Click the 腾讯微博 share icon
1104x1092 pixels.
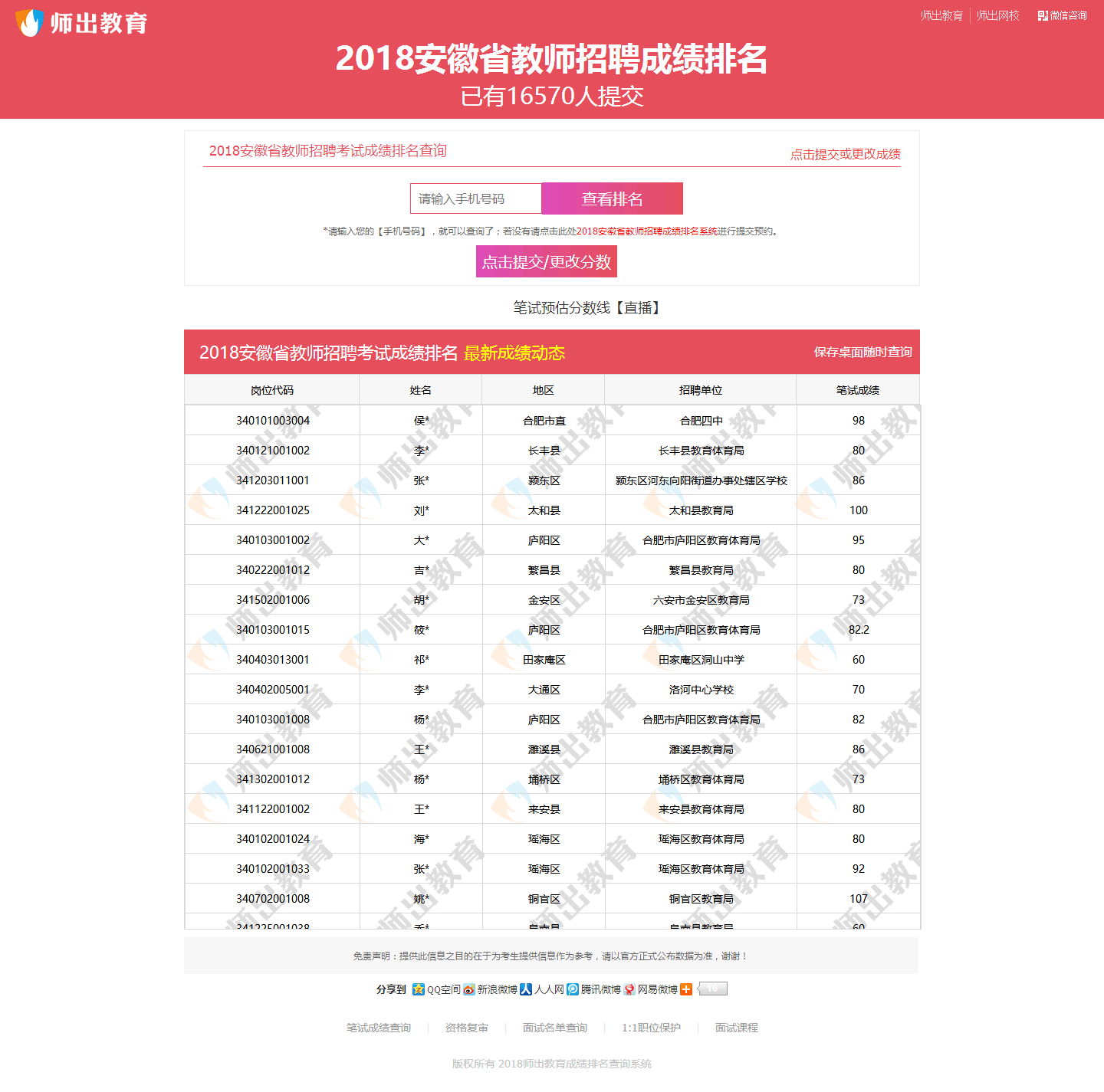tap(573, 989)
